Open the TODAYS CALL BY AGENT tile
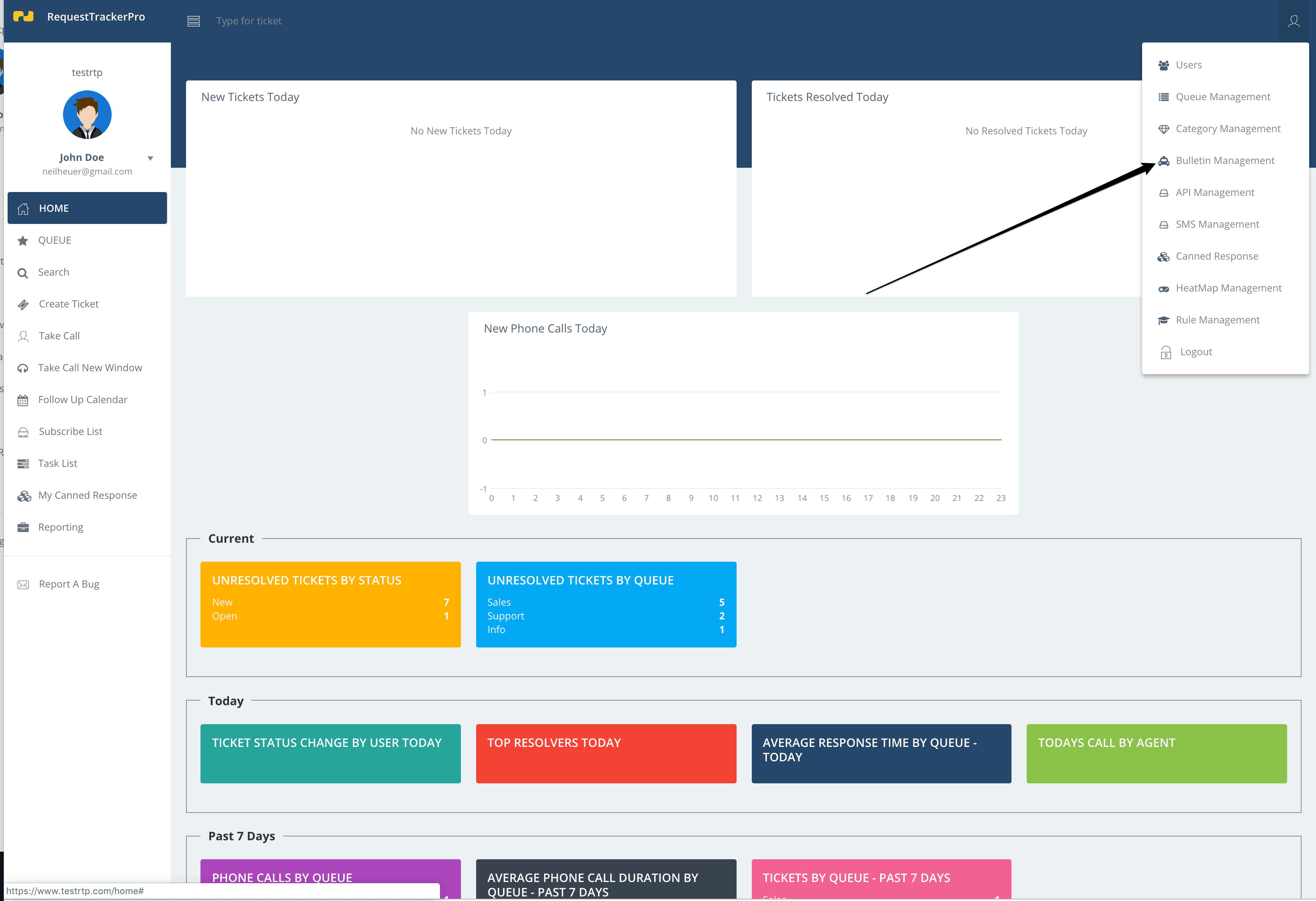This screenshot has width=1316, height=901. 1156,753
